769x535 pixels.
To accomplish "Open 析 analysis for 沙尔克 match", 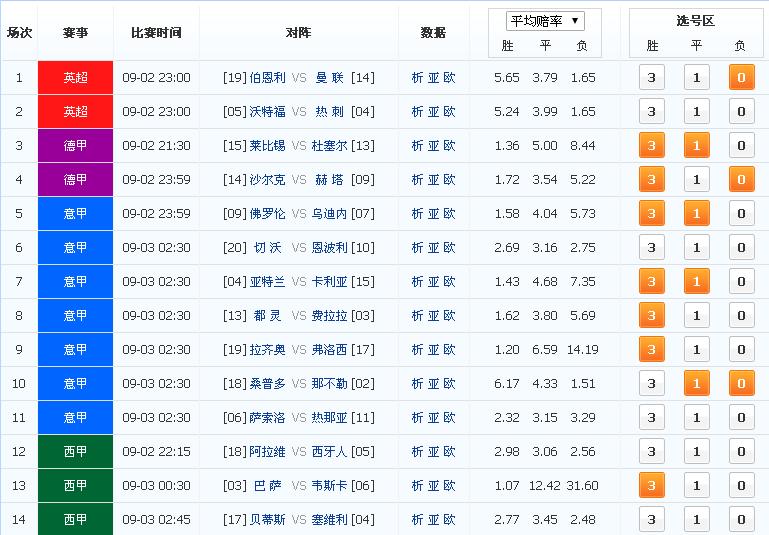I will 417,179.
